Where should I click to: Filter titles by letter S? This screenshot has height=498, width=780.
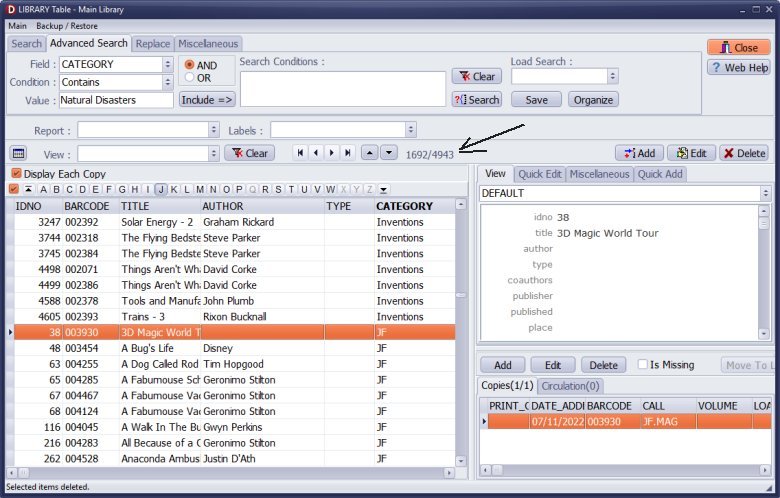click(x=278, y=189)
